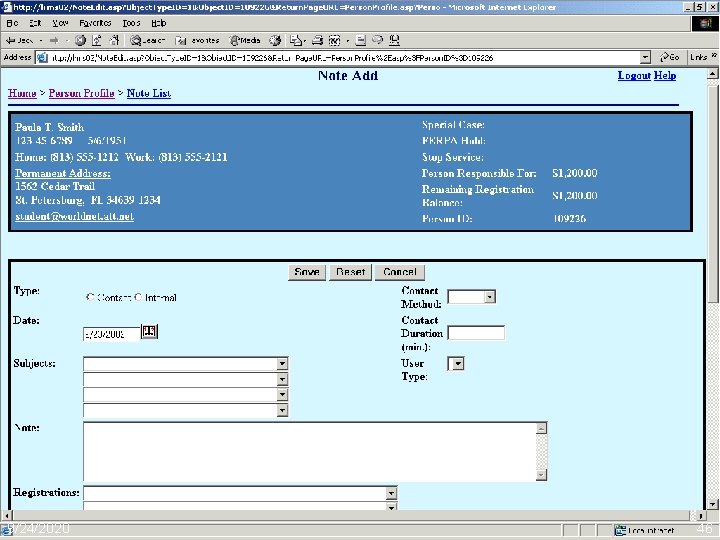The height and width of the screenshot is (540, 720).
Task: Click the browser Forward arrow
Action: pyautogui.click(x=54, y=40)
